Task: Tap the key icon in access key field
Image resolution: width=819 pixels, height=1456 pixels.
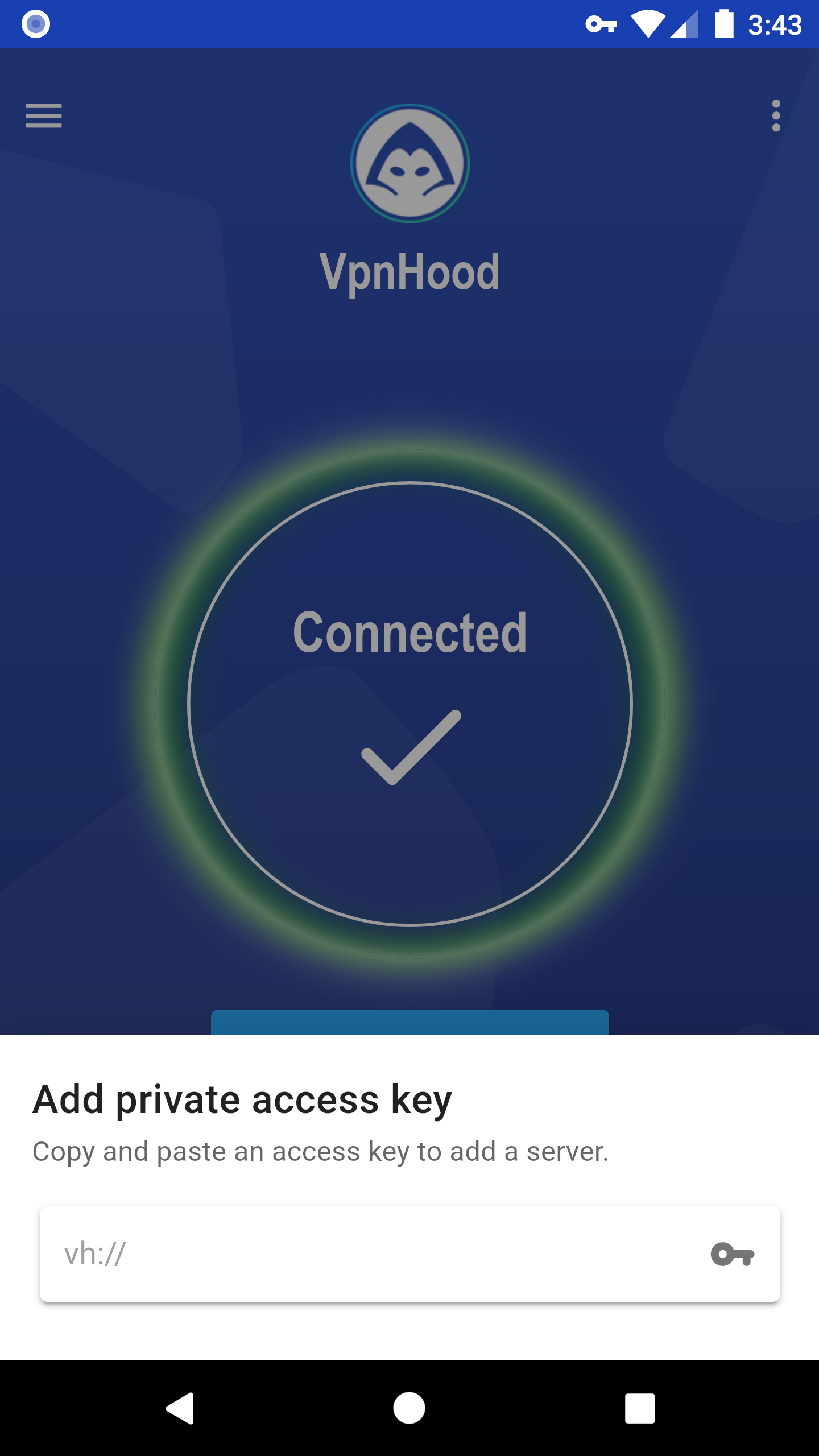Action: (x=733, y=1254)
